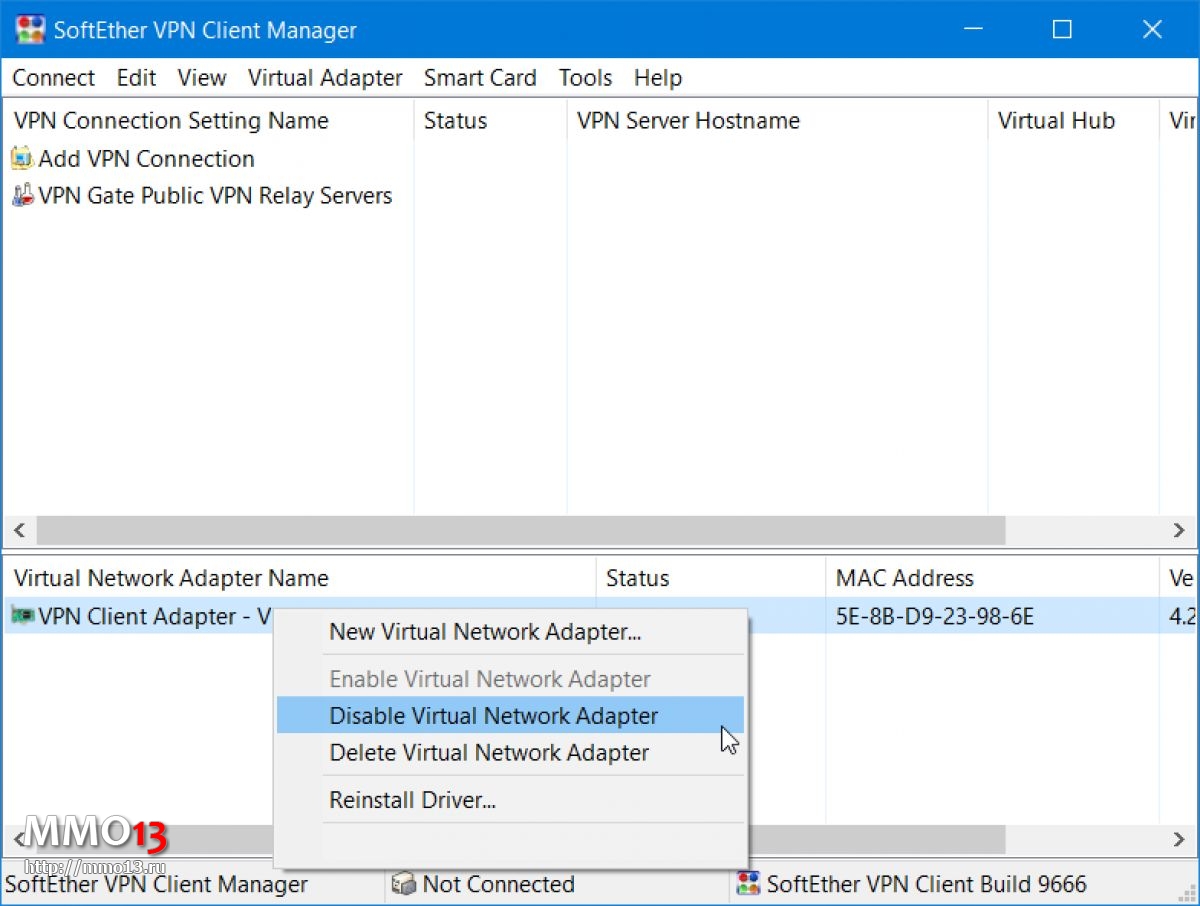Click right arrow of connection list scrollbar
The height and width of the screenshot is (906, 1200).
pyautogui.click(x=1179, y=530)
